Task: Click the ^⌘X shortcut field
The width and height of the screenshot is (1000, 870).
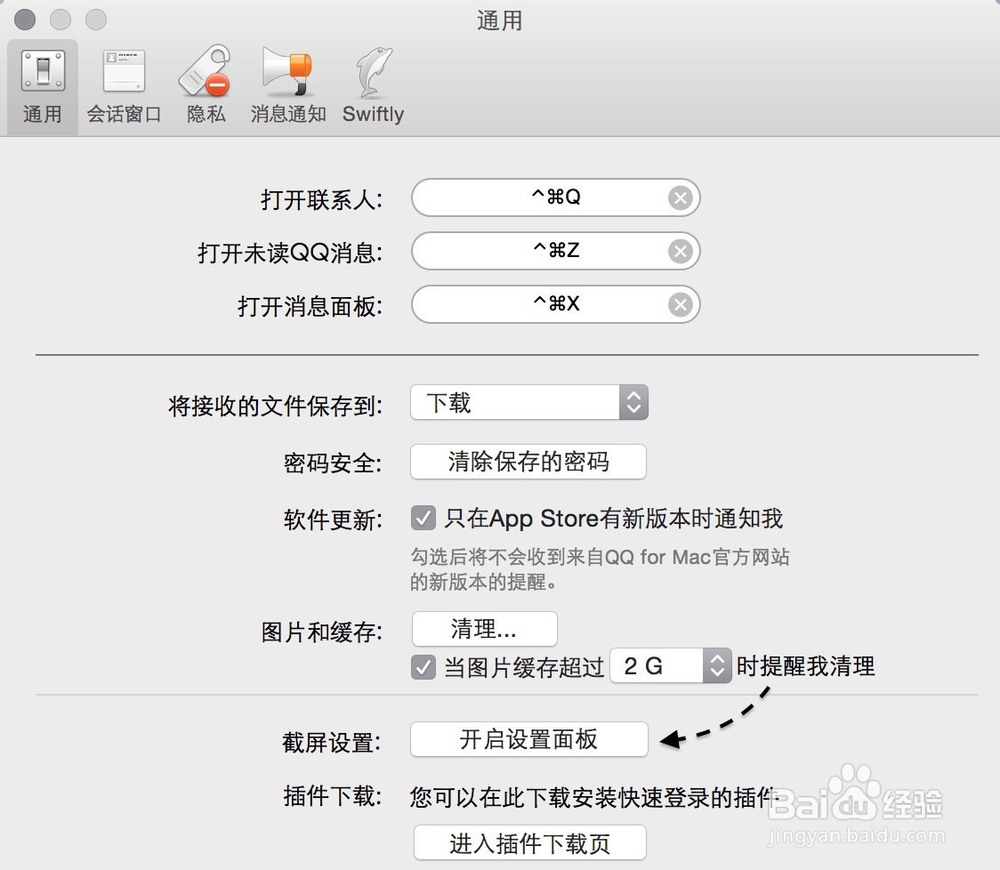Action: (x=555, y=304)
